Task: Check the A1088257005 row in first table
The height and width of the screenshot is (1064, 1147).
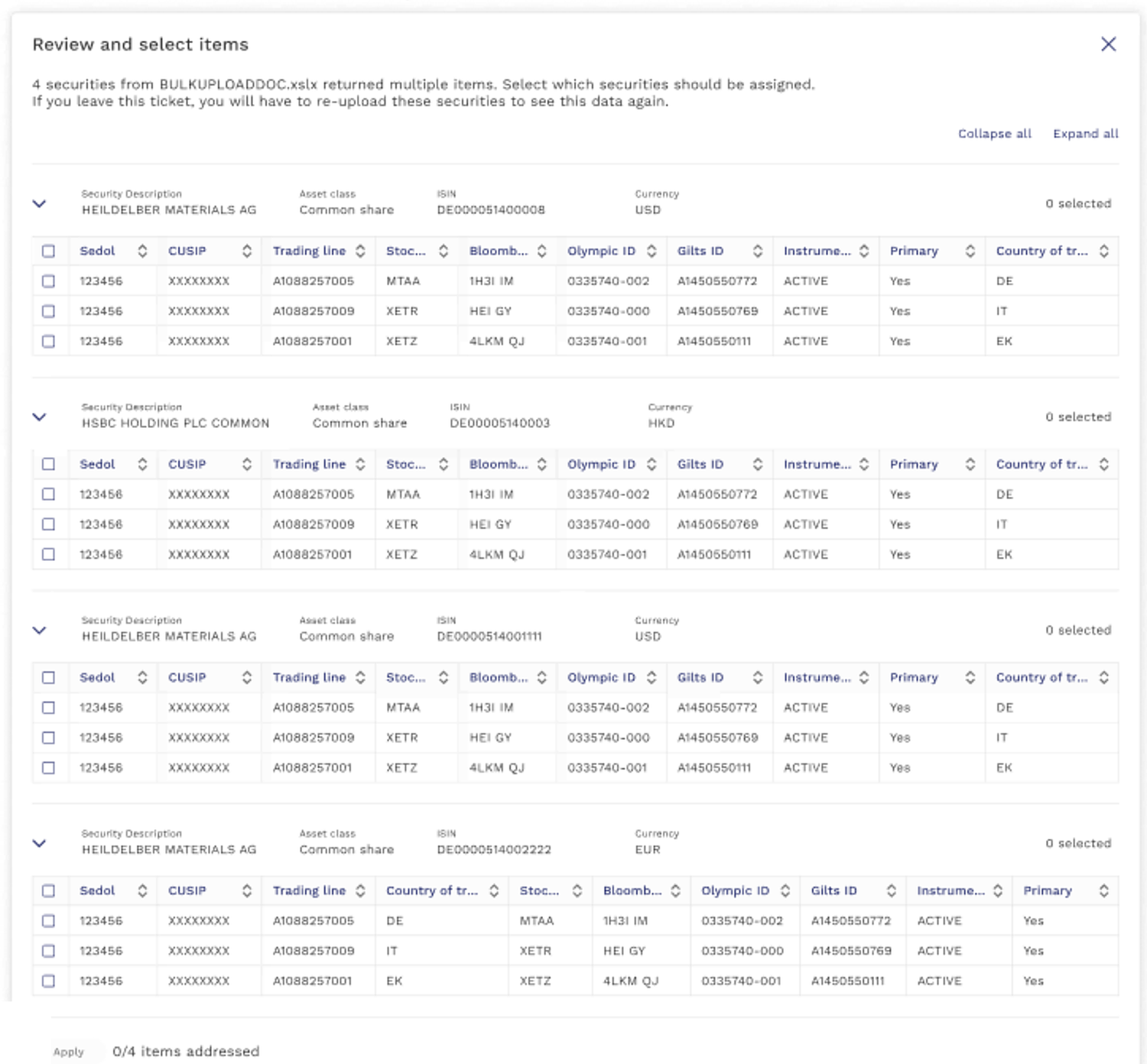Action: (x=48, y=281)
